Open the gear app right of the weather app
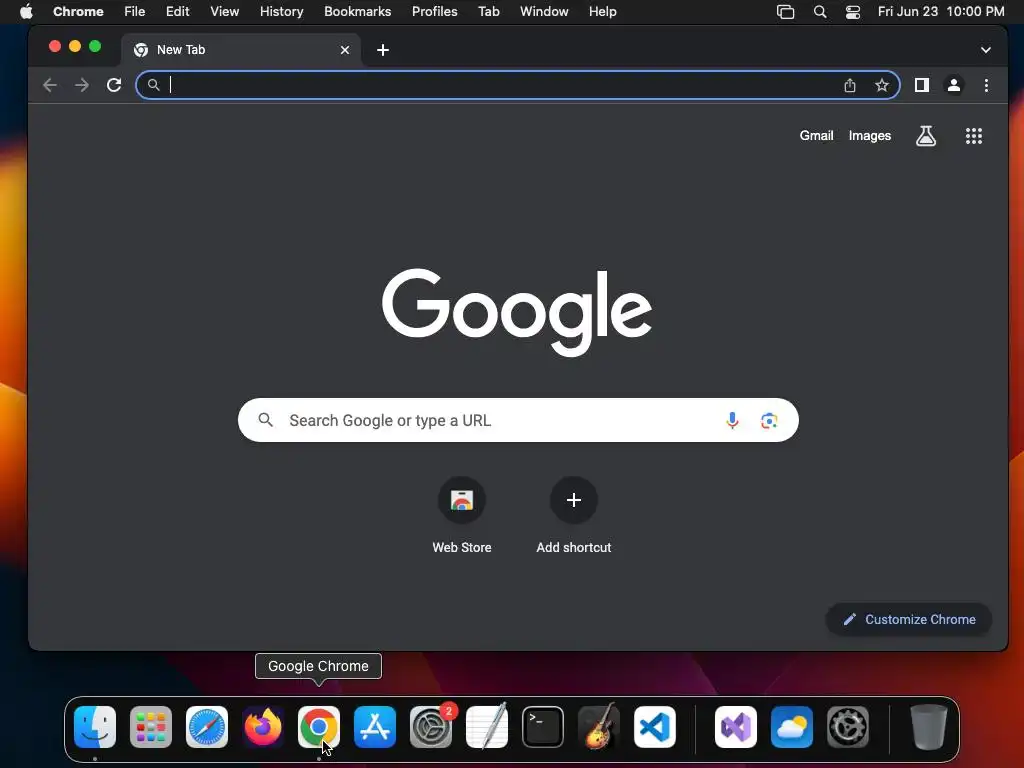 click(x=848, y=727)
